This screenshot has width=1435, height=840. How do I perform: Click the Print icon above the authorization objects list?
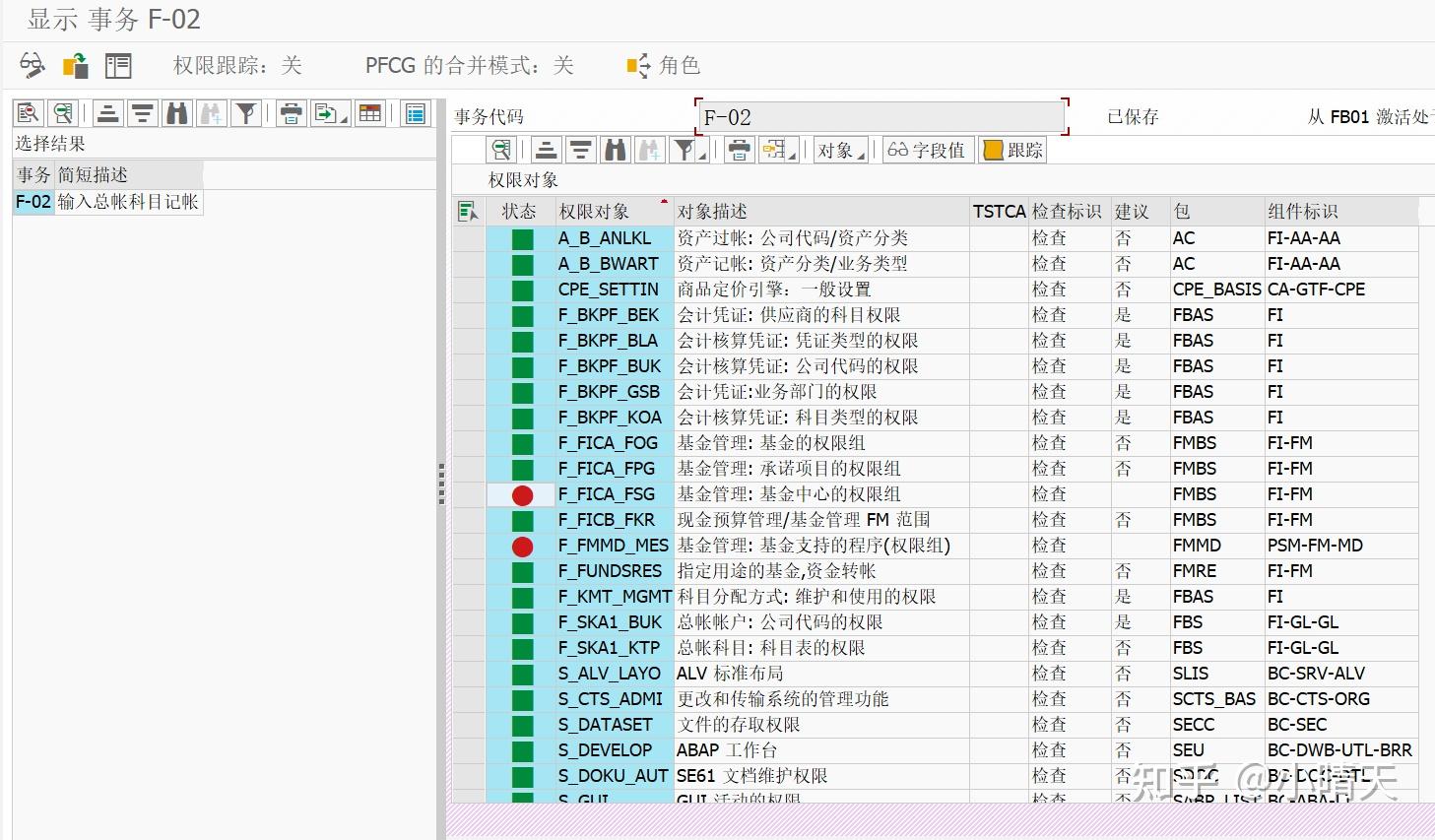738,150
